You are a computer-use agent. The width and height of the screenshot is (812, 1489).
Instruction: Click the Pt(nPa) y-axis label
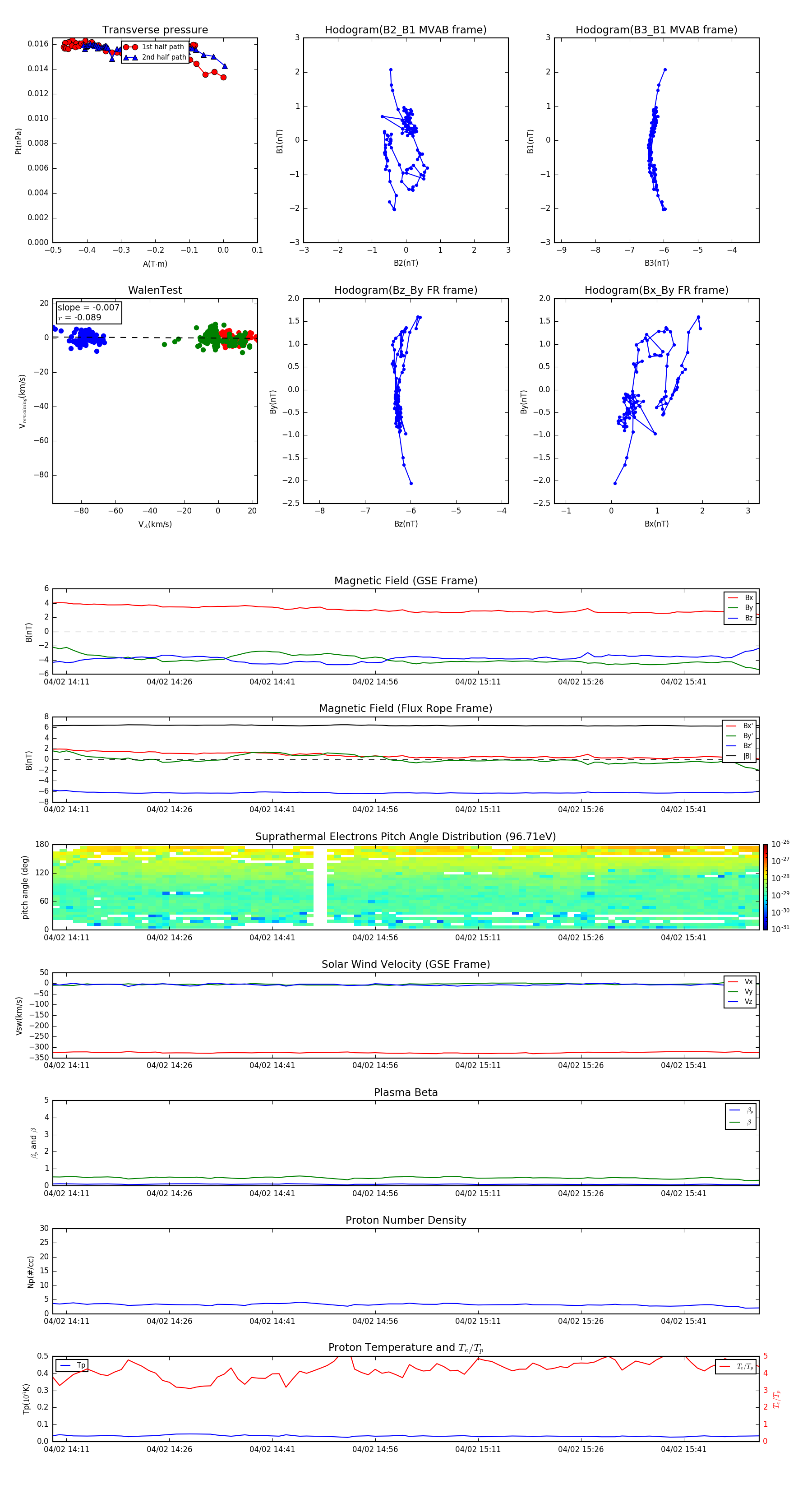coord(18,141)
